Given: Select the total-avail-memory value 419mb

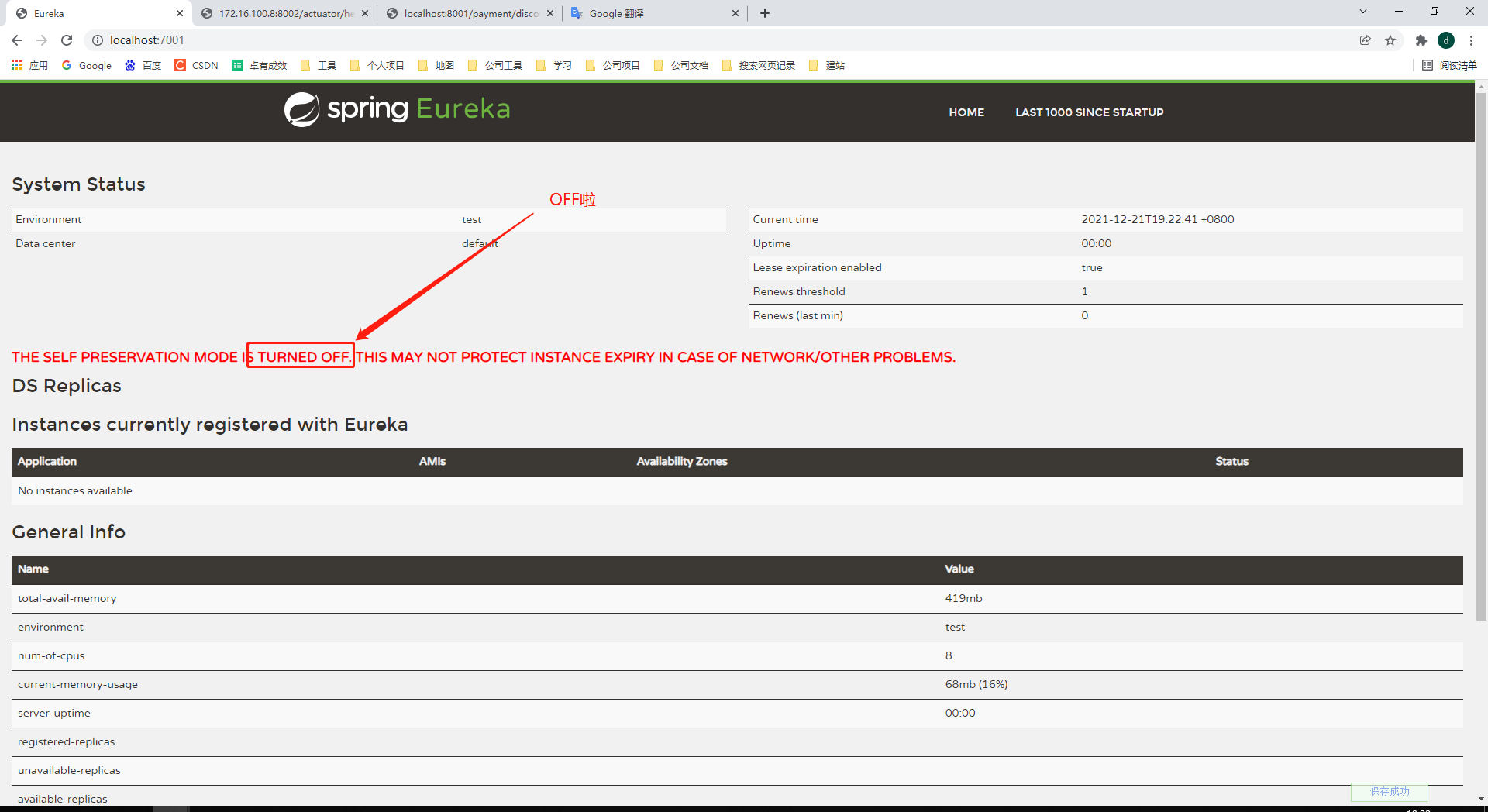Looking at the screenshot, I should 963,598.
